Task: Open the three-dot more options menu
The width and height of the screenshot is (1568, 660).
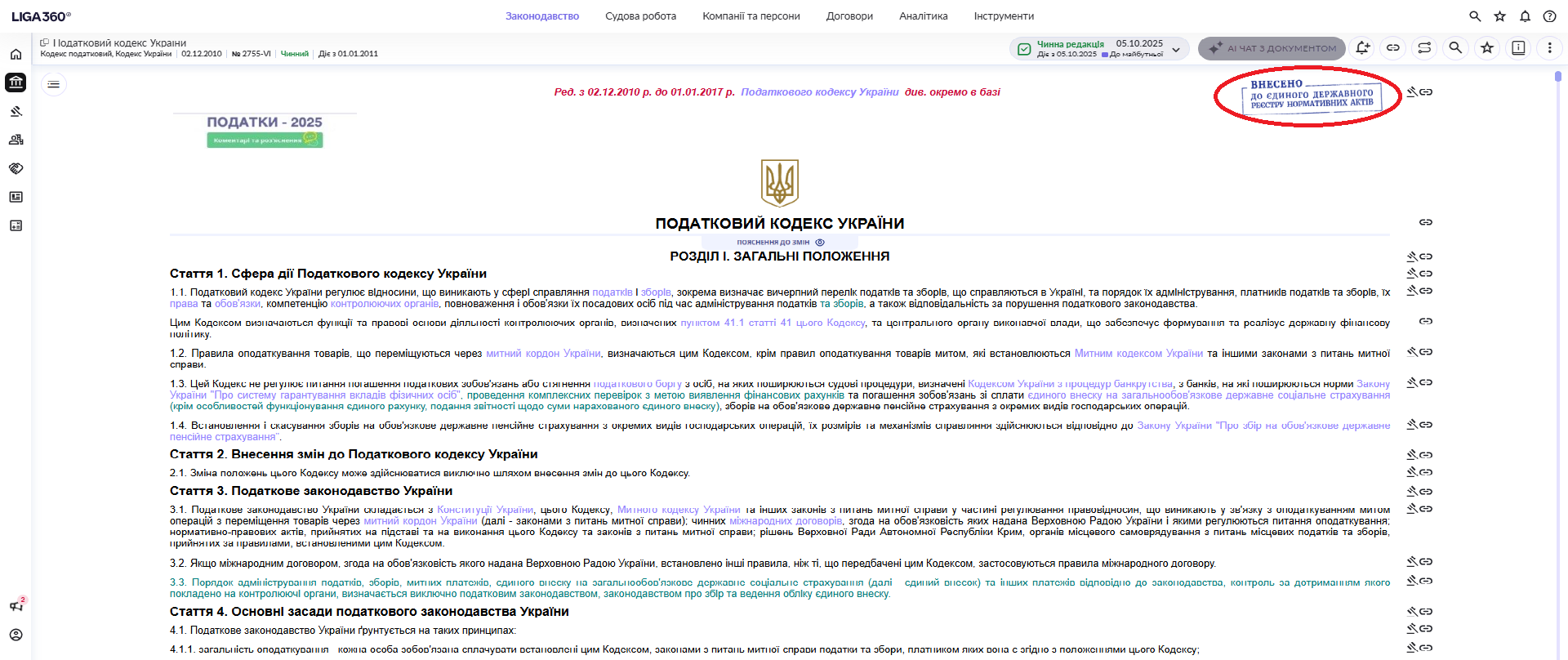Action: [1549, 48]
